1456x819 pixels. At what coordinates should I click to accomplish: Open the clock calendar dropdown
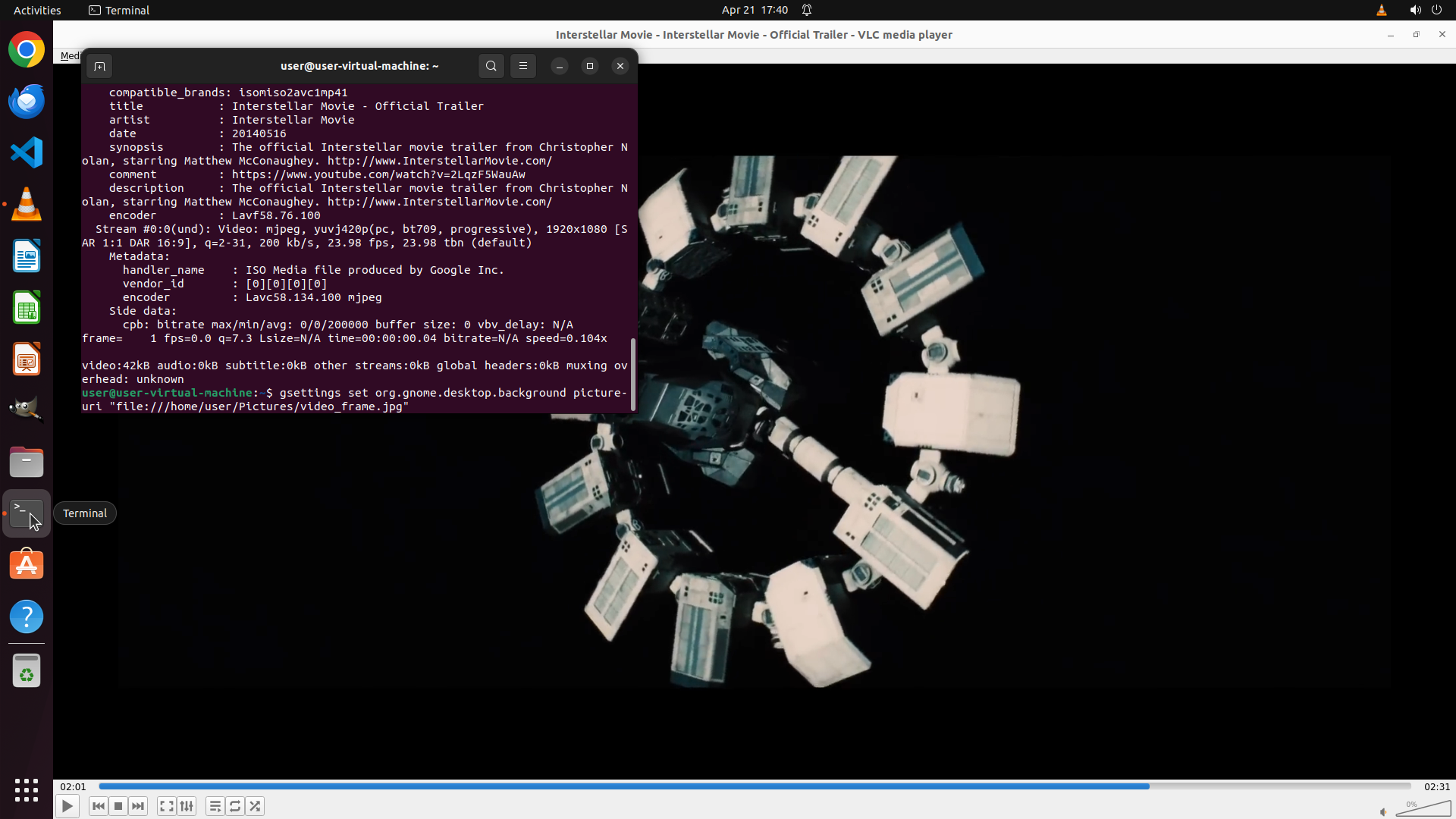(755, 10)
